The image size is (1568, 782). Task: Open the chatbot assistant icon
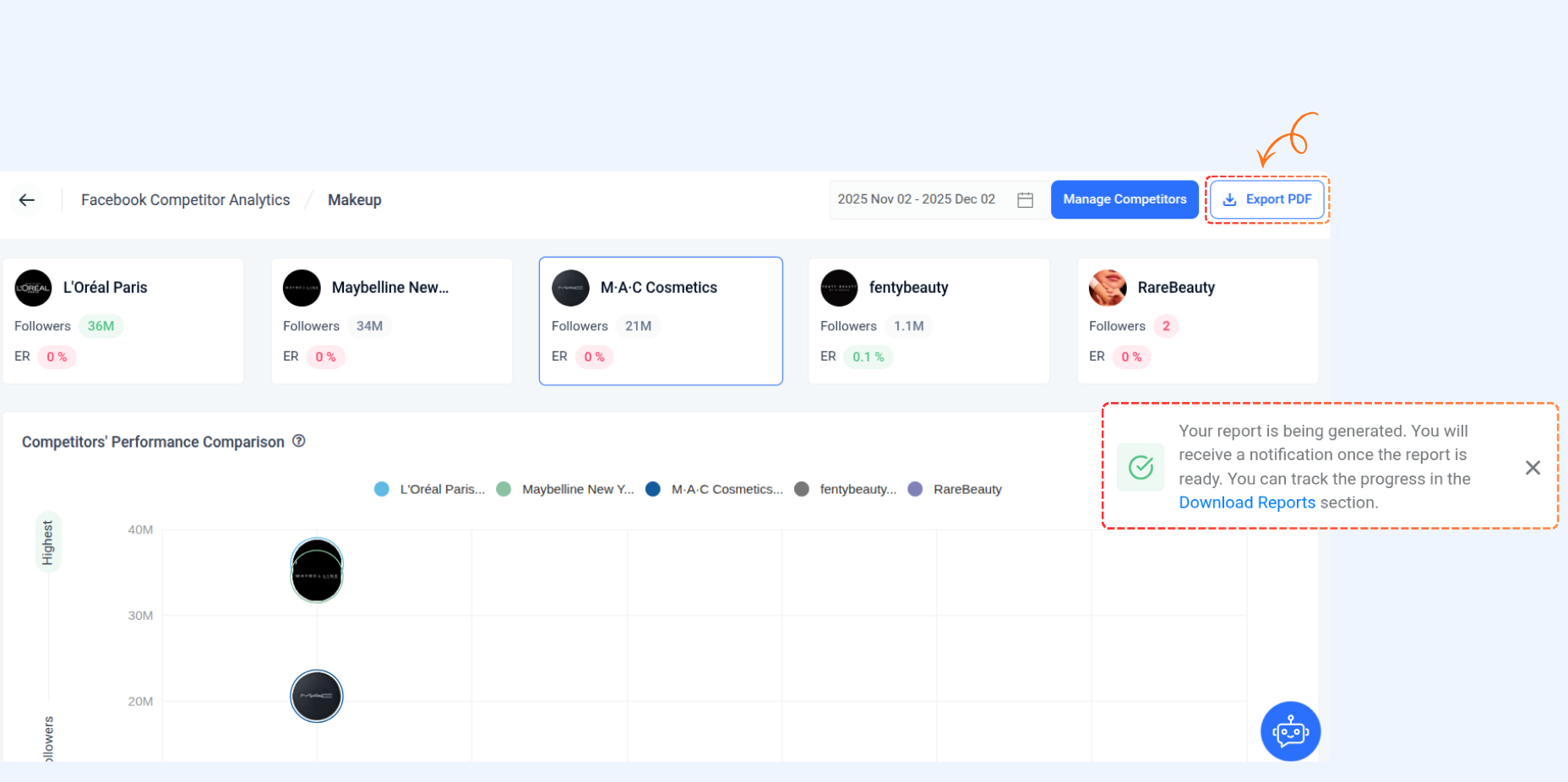(1290, 731)
